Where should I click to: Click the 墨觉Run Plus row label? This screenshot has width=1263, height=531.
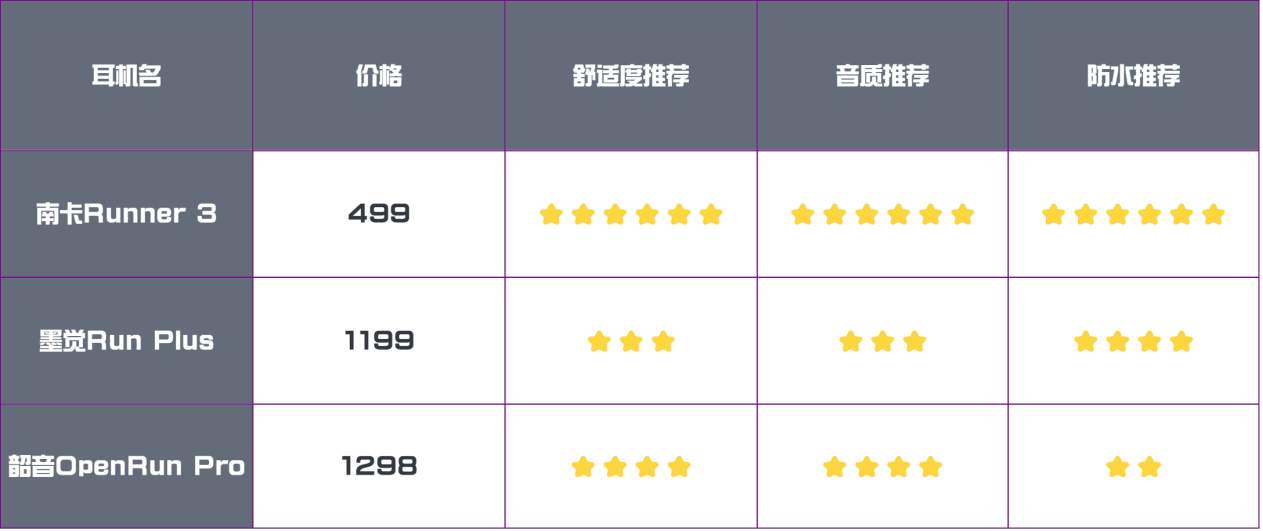click(126, 341)
